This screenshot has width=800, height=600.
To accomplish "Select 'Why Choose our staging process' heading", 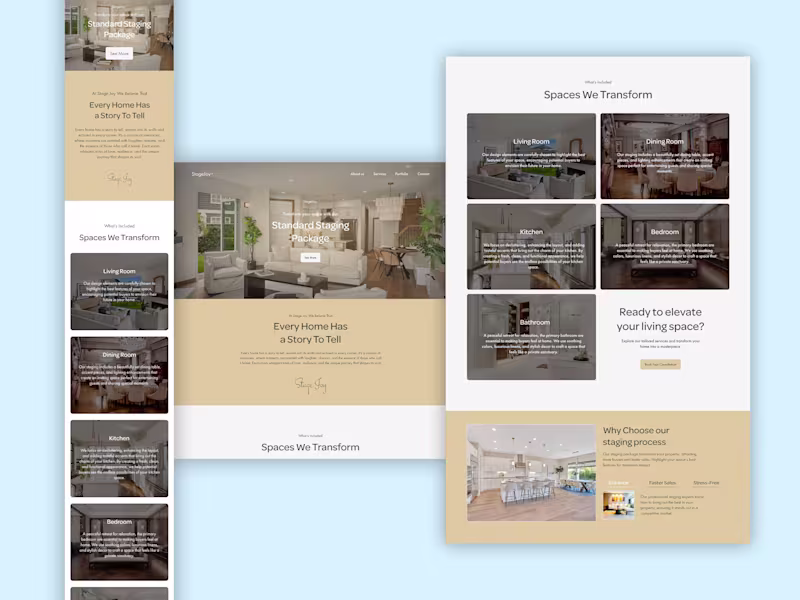I will tap(636, 436).
